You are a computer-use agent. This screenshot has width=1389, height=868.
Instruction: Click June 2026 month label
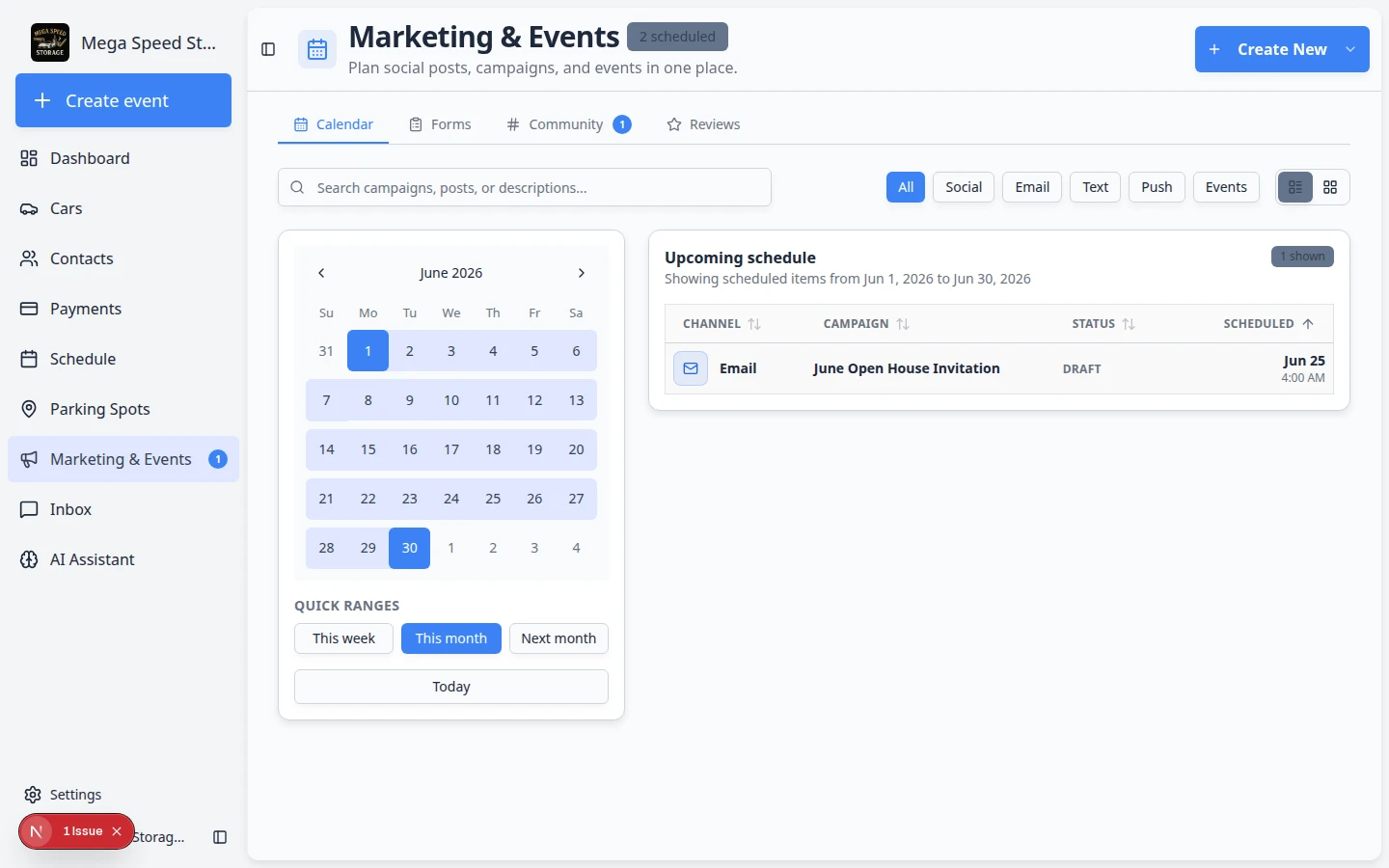point(450,273)
